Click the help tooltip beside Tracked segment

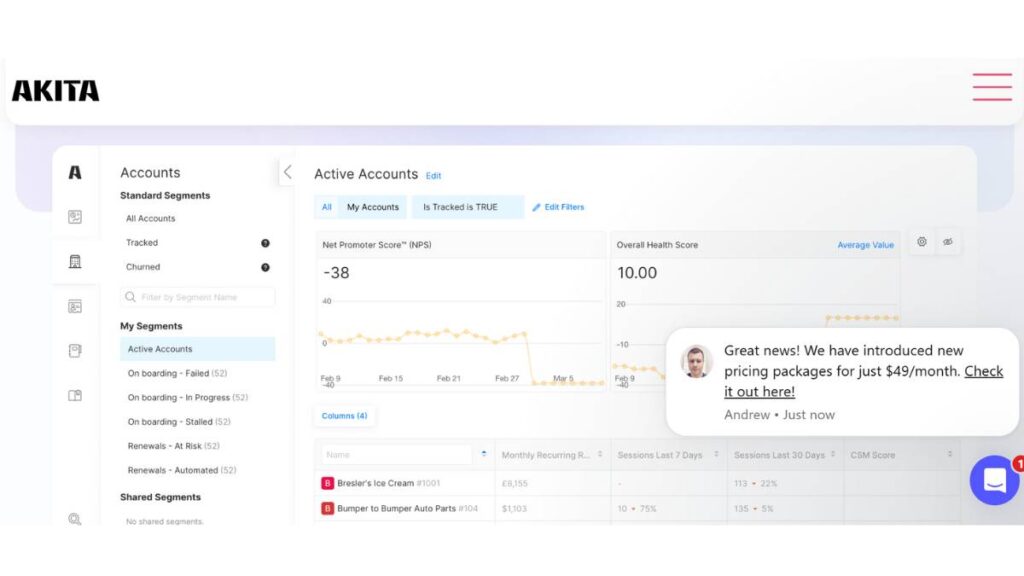click(x=264, y=242)
